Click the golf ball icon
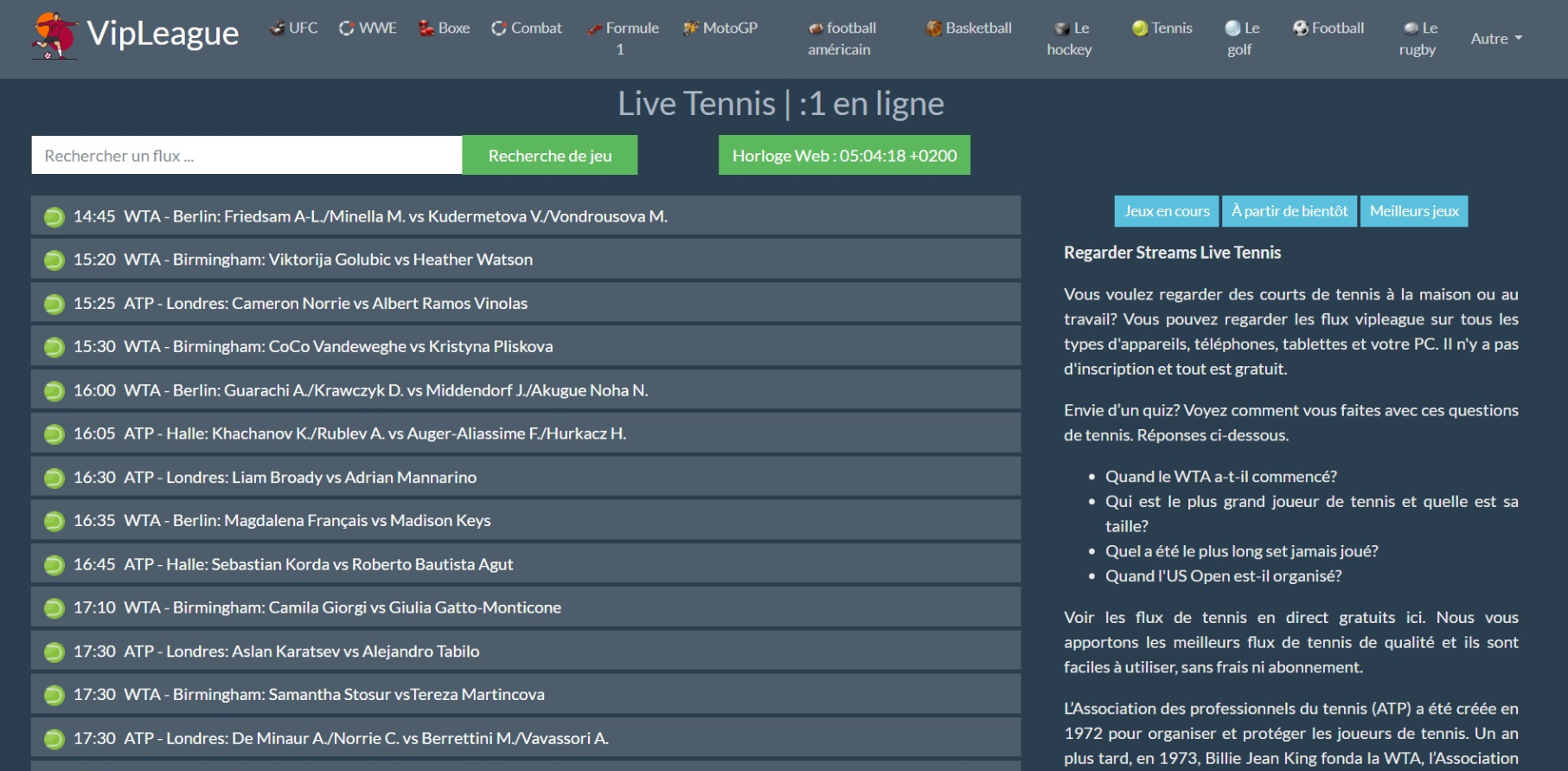 (x=1233, y=28)
